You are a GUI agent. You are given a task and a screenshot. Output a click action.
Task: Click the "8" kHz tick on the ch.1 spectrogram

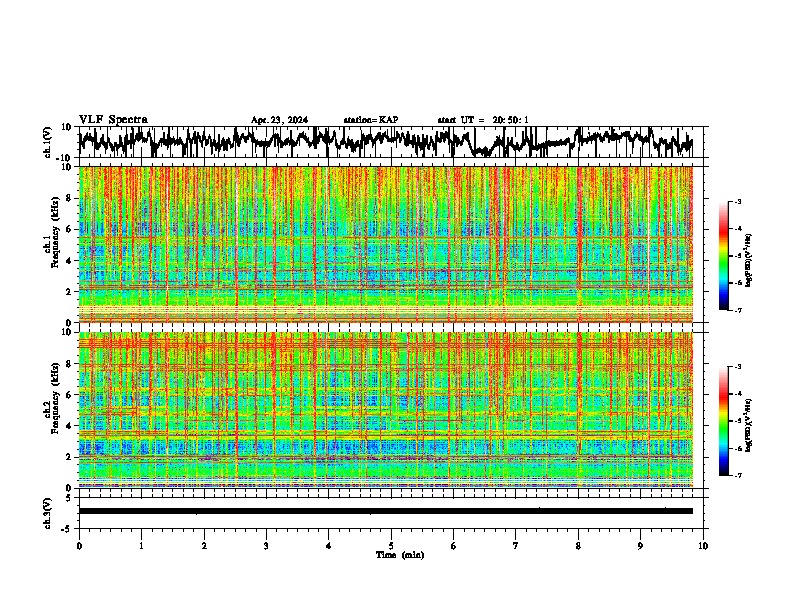pos(70,198)
